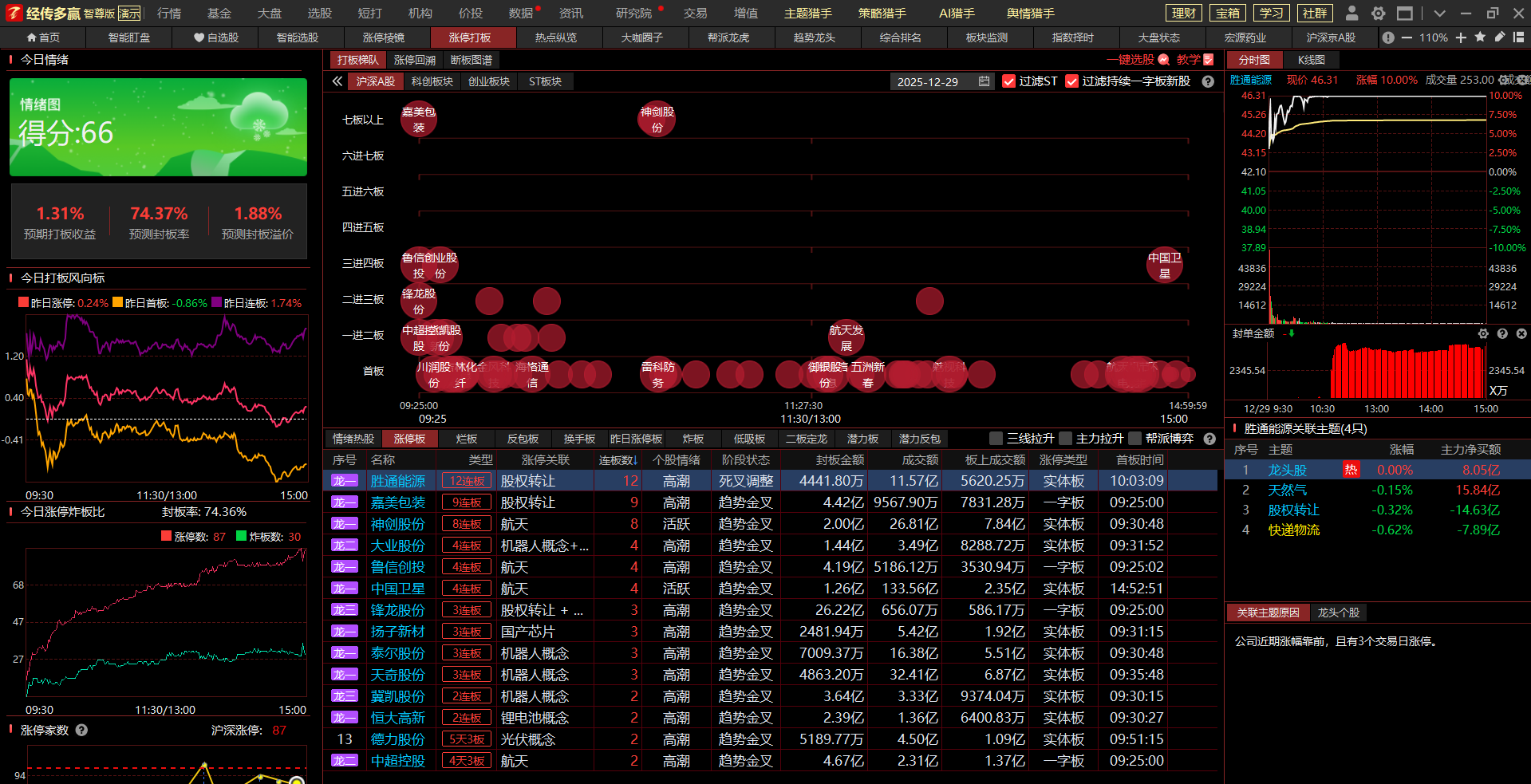The height and width of the screenshot is (784, 1531).
Task: Click the 一键选股 link
Action: 1130,60
